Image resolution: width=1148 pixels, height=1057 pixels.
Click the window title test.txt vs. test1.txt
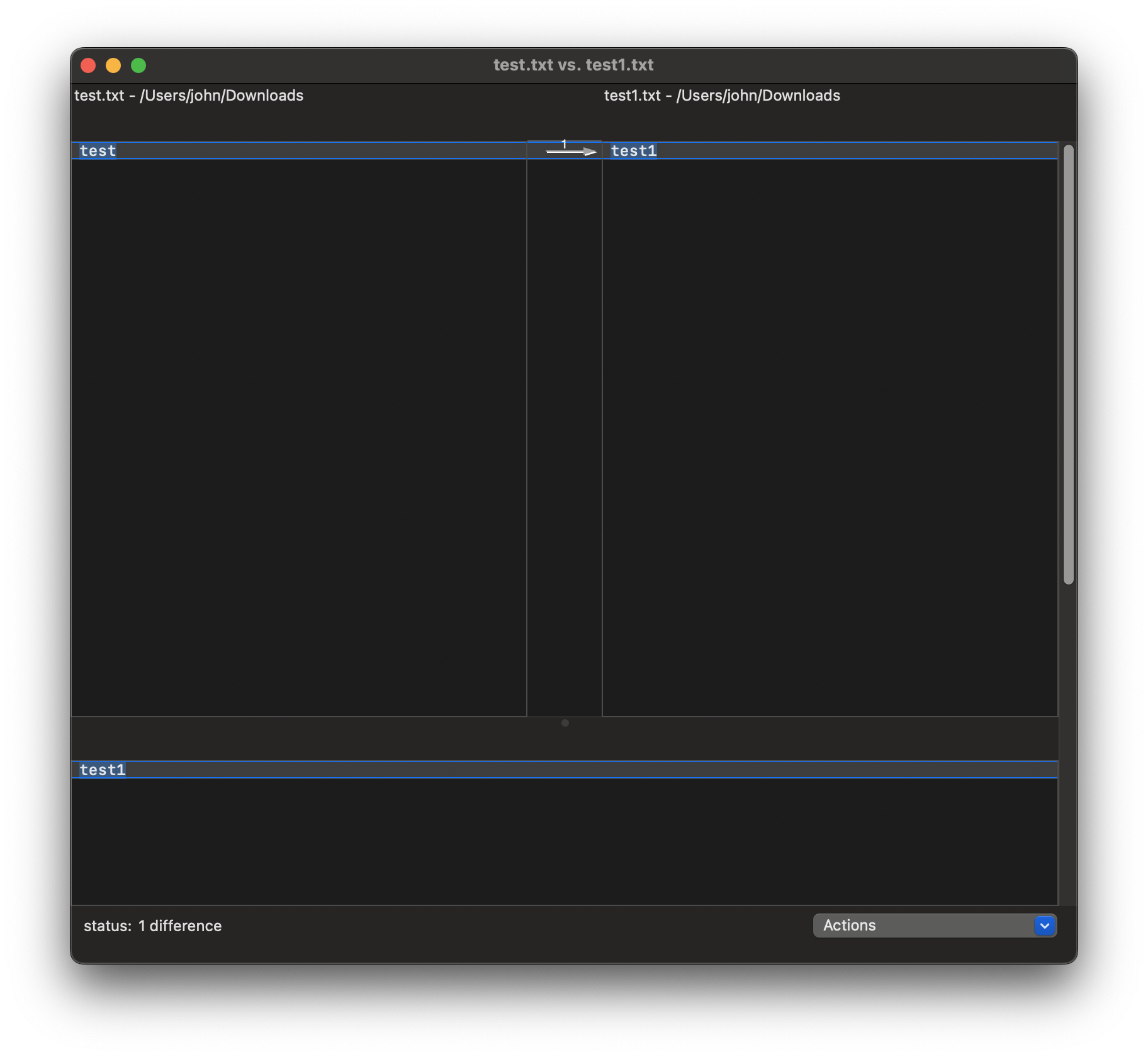pyautogui.click(x=573, y=65)
